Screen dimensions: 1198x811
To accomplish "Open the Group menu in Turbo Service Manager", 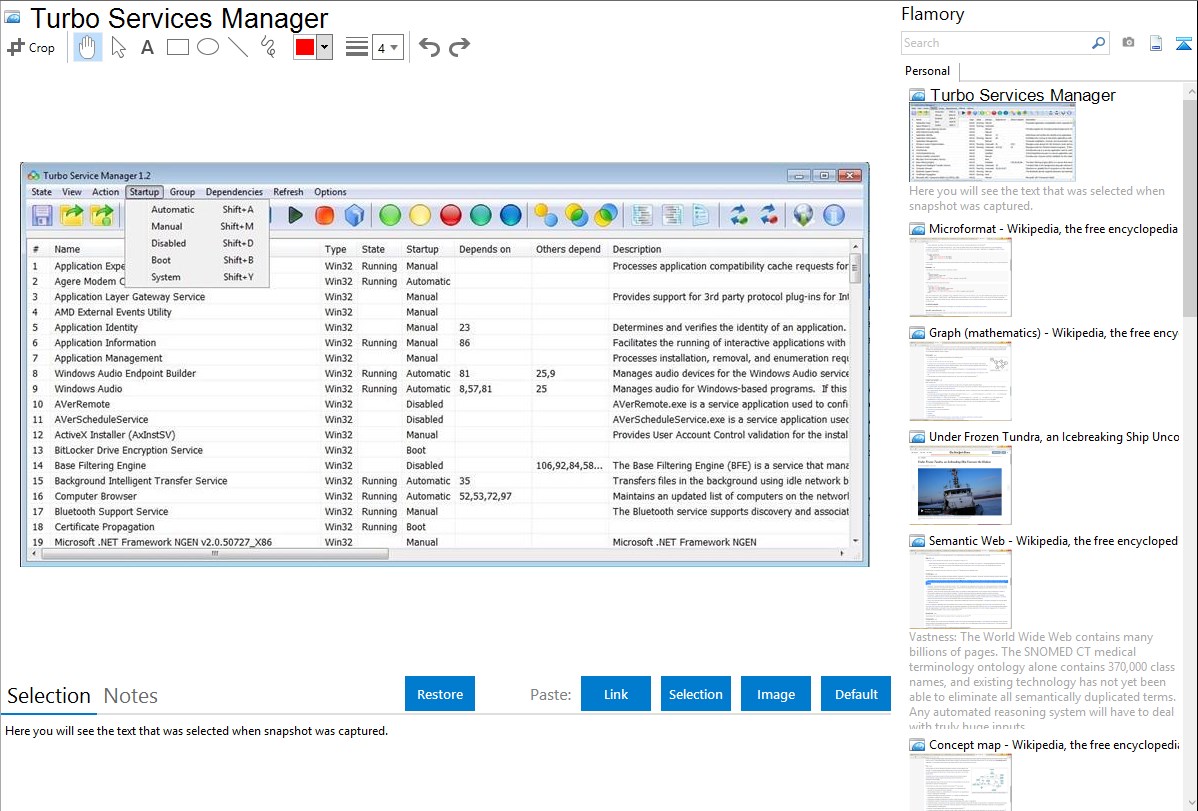I will 182,192.
